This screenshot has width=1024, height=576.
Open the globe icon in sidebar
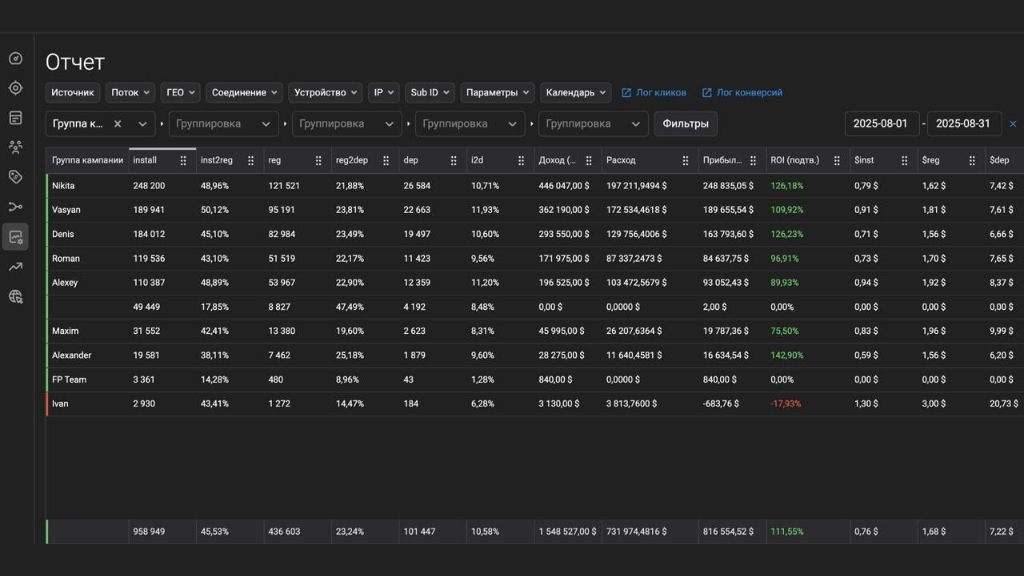15,296
